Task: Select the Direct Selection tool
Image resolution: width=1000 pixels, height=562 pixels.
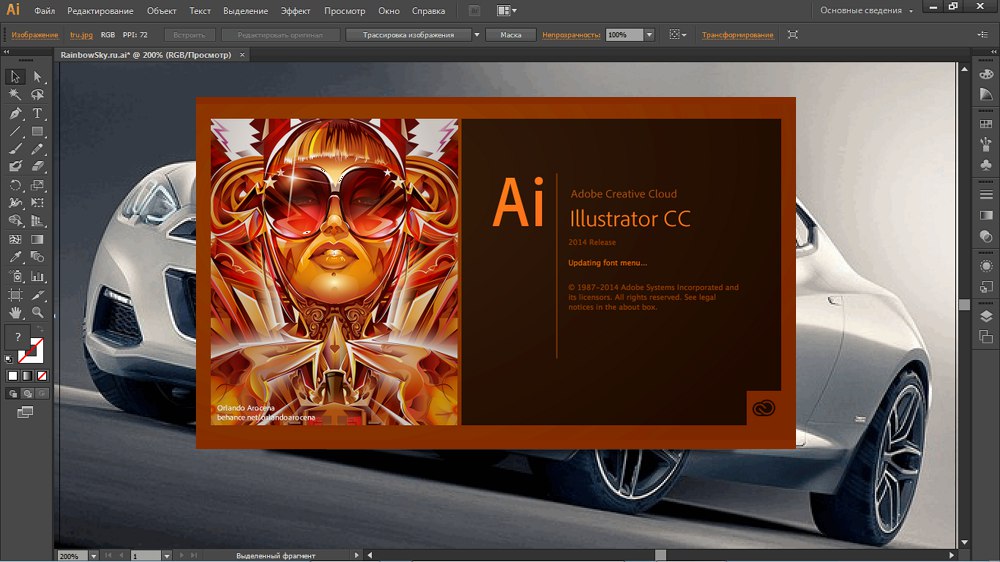Action: click(x=38, y=77)
